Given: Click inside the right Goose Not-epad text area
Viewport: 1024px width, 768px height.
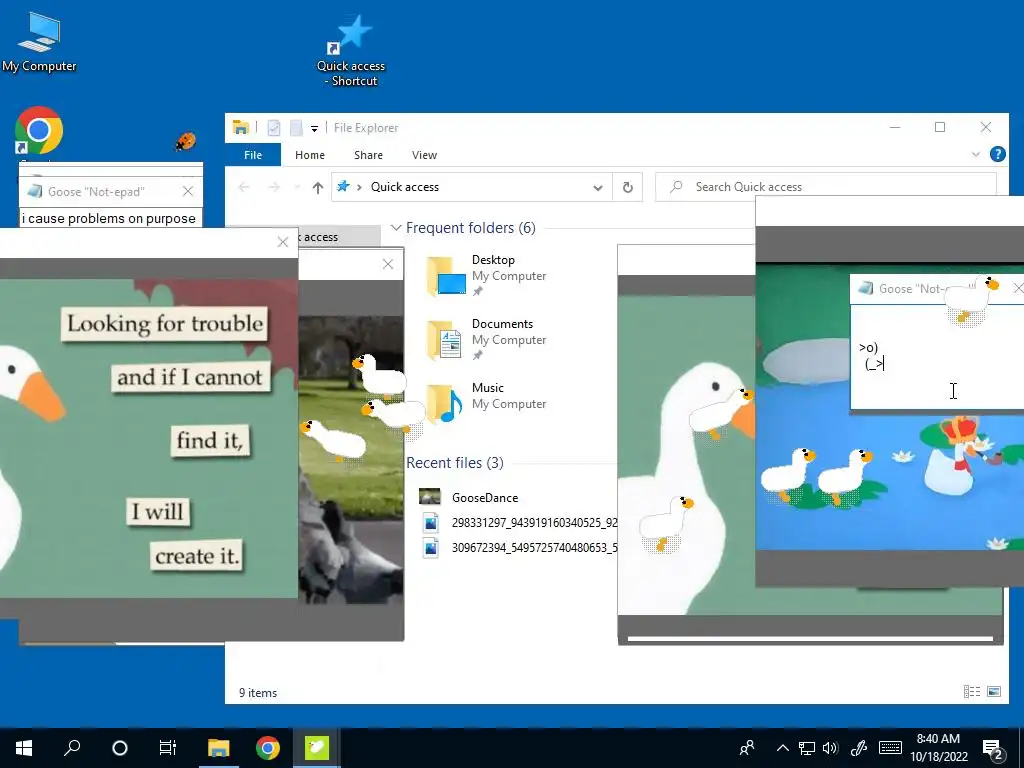Looking at the screenshot, I should (x=937, y=357).
